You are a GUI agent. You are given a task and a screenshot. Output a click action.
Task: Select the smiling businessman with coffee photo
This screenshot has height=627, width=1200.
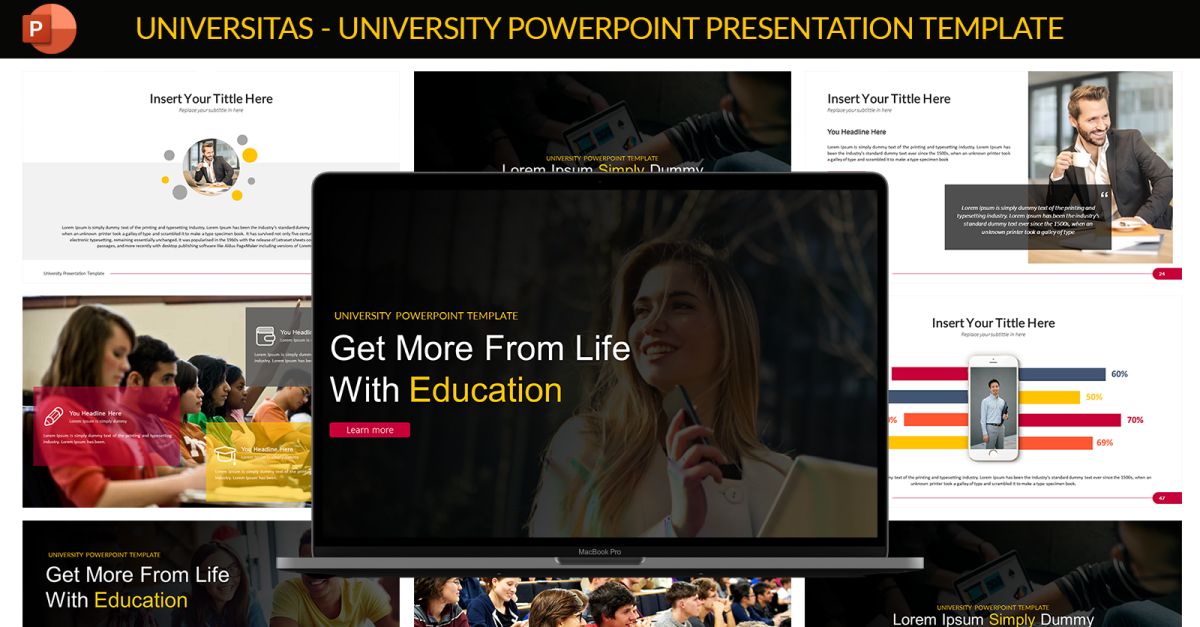coord(1100,167)
